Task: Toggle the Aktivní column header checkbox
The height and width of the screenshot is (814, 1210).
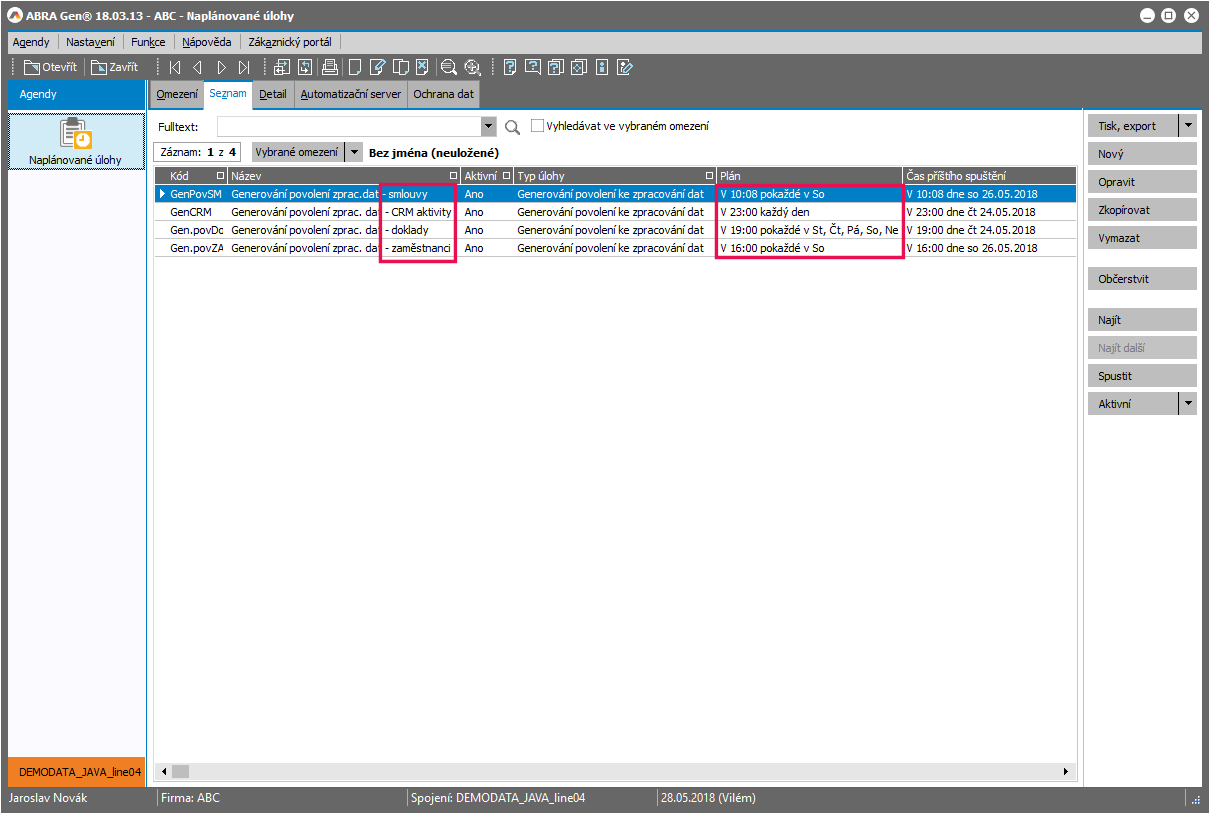Action: [506, 176]
